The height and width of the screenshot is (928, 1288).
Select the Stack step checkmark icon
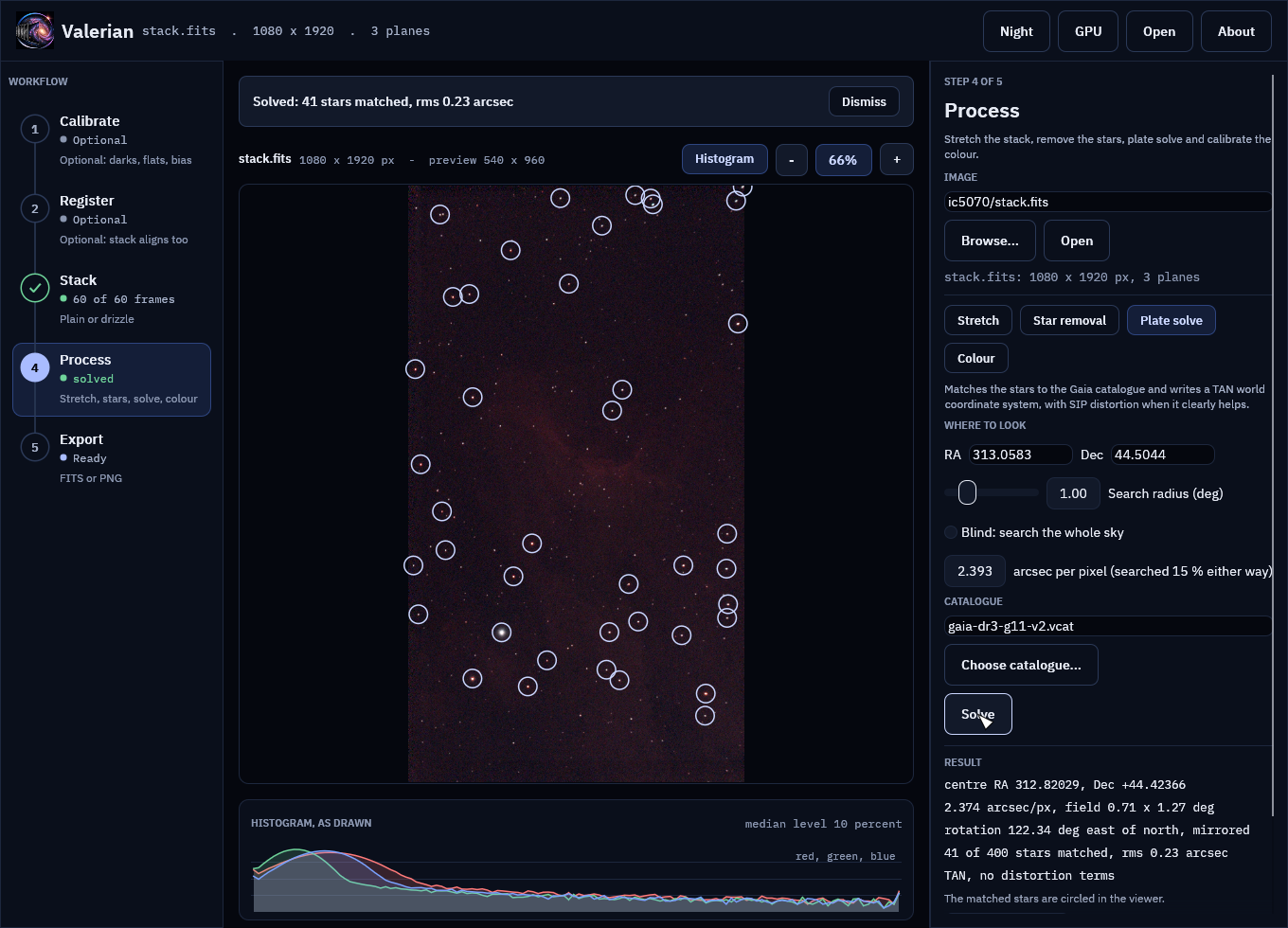tap(35, 288)
